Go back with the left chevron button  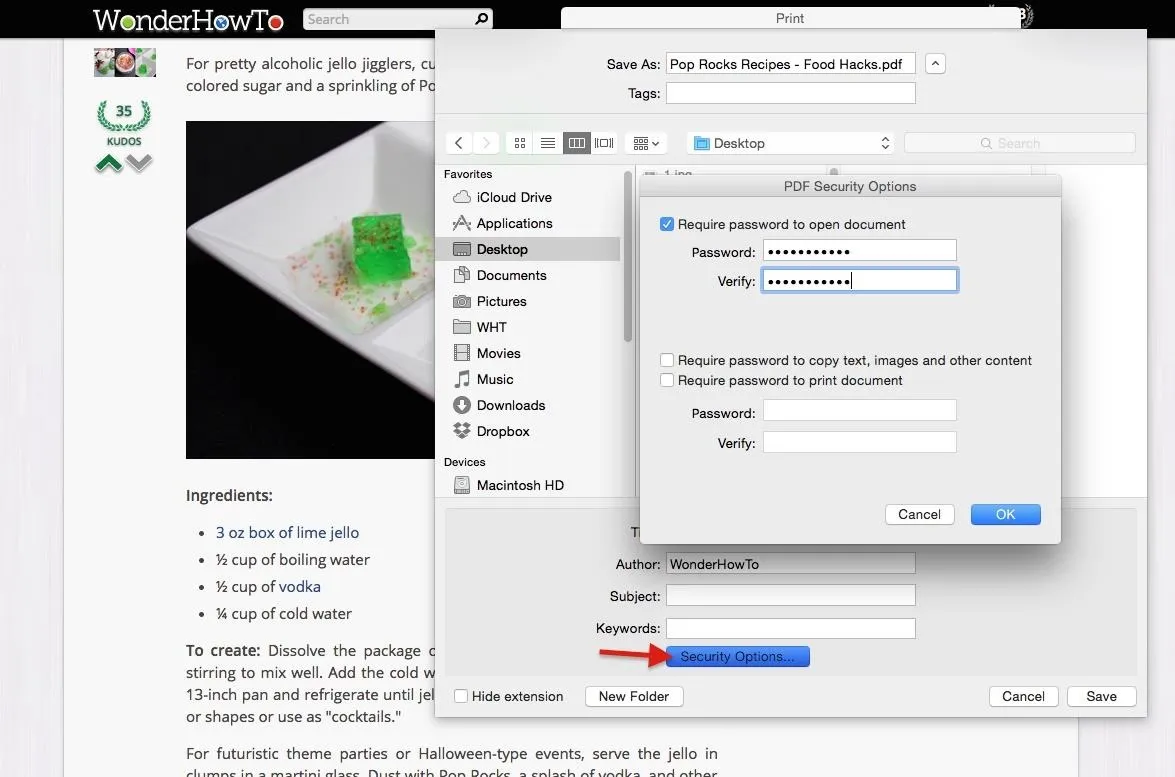(x=459, y=143)
